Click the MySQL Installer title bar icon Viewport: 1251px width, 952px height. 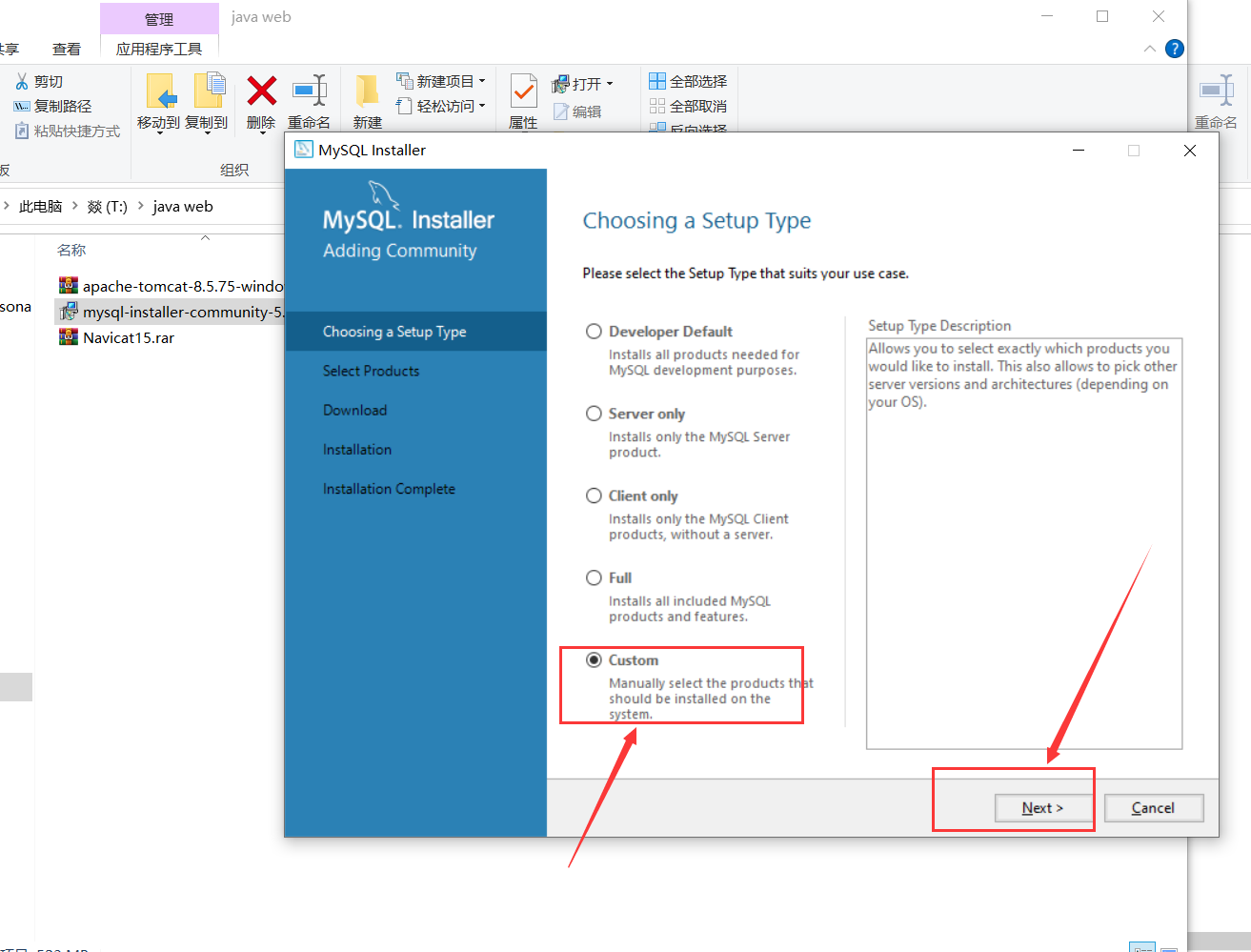pyautogui.click(x=304, y=150)
